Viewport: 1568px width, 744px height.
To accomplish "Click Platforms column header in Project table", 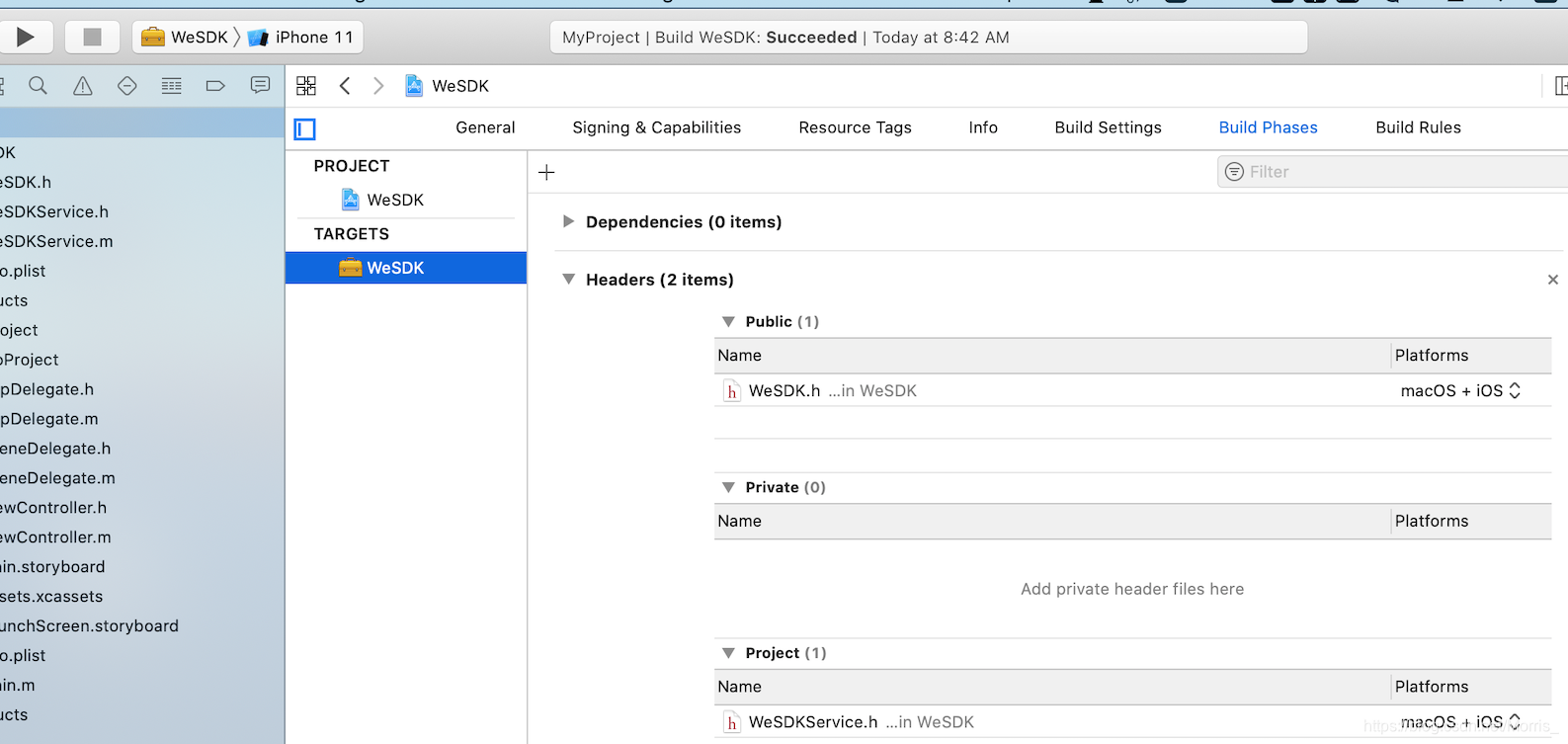I will pos(1471,687).
